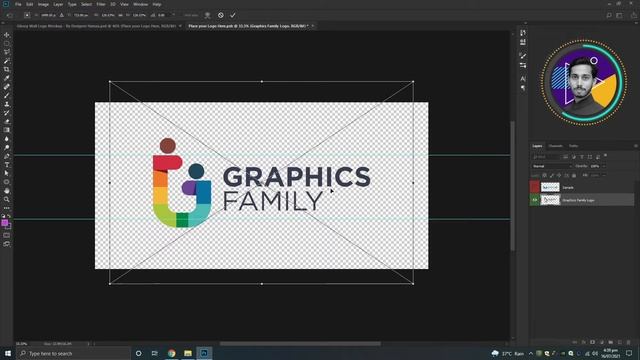Select the Brush tool
The height and width of the screenshot is (360, 640).
pos(7,96)
